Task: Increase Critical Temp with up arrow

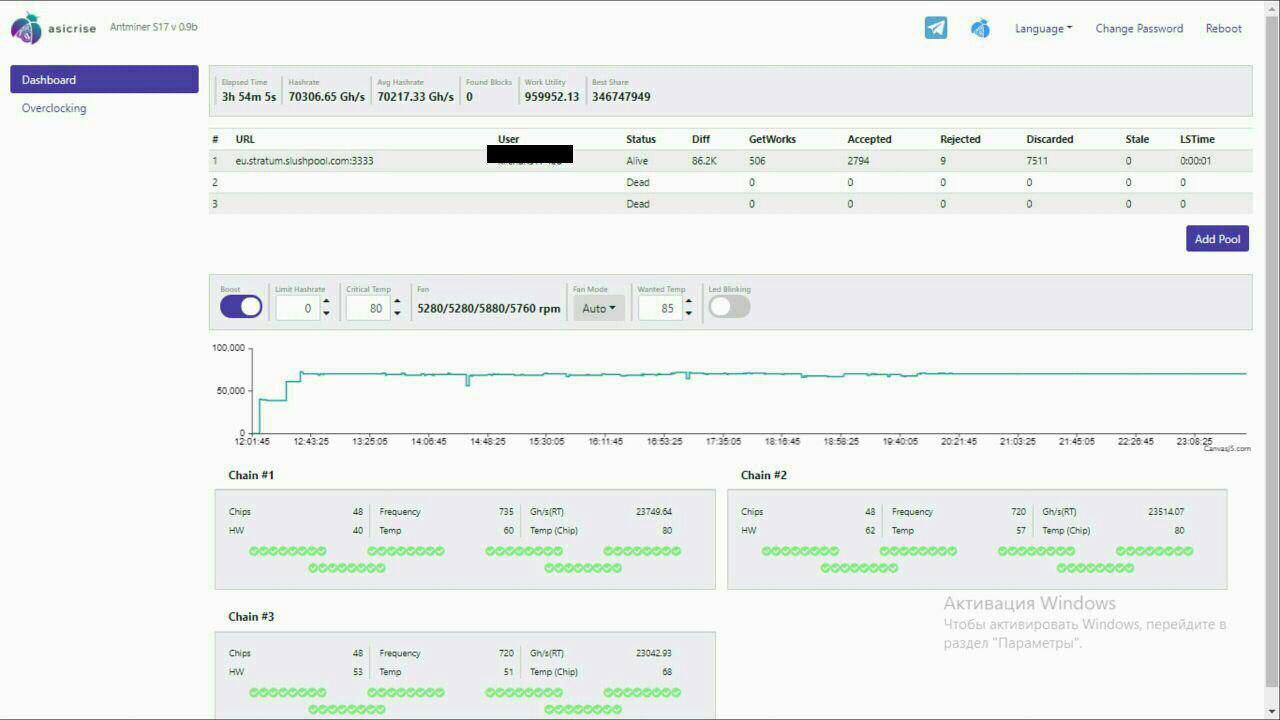Action: (x=397, y=302)
